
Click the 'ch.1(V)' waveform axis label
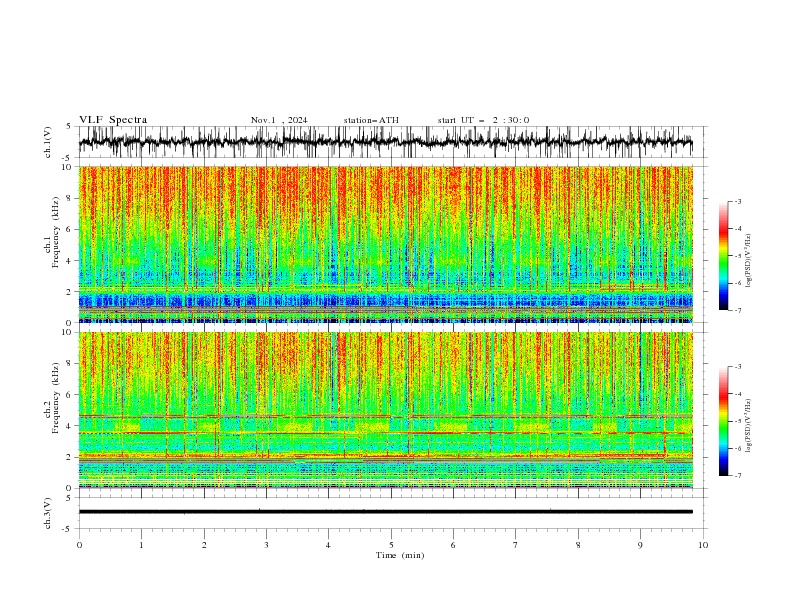pyautogui.click(x=48, y=142)
